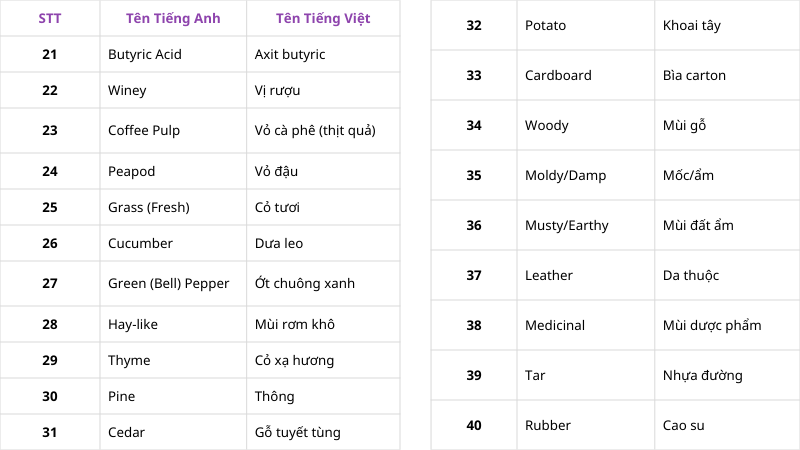Click the Tên Tiếng Việt header
The image size is (800, 450).
tap(322, 18)
